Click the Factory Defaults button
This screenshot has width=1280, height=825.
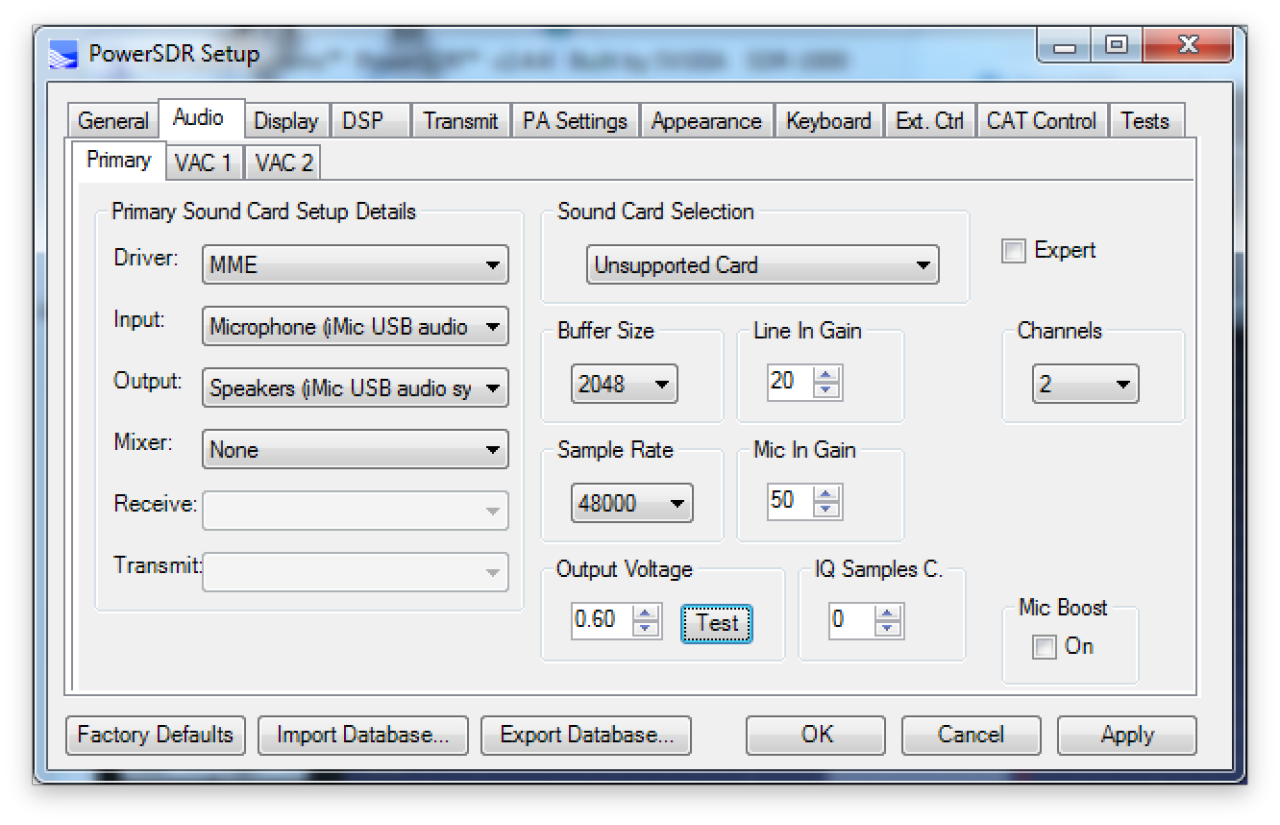[155, 735]
